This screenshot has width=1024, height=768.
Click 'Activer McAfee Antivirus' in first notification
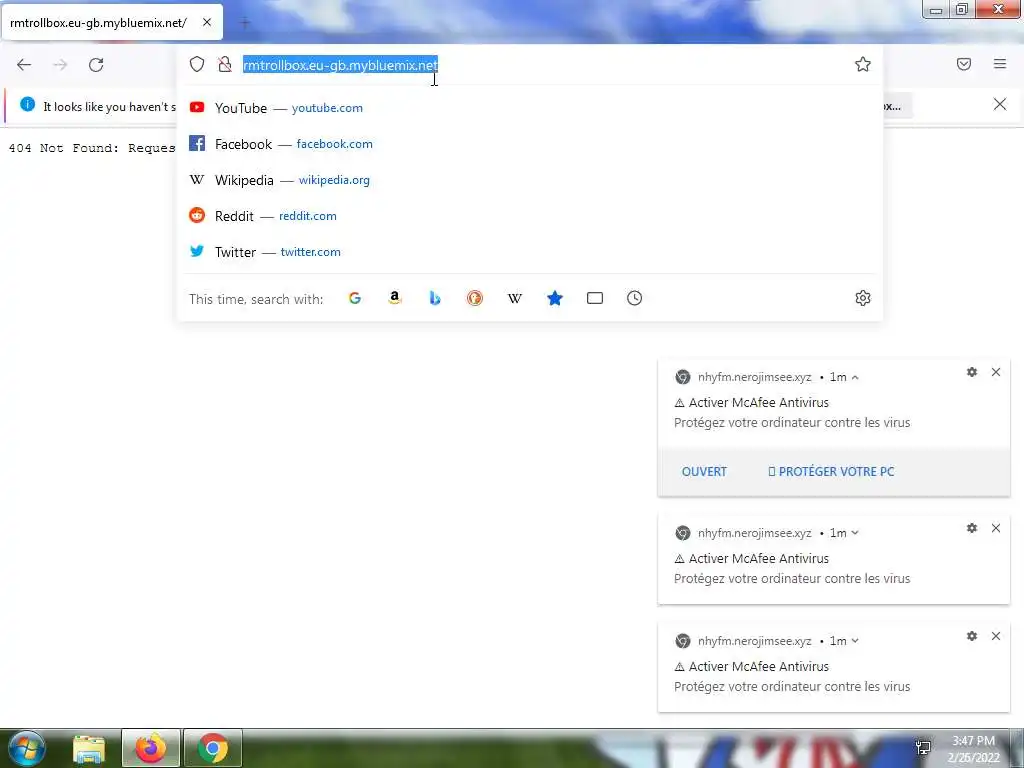click(758, 403)
